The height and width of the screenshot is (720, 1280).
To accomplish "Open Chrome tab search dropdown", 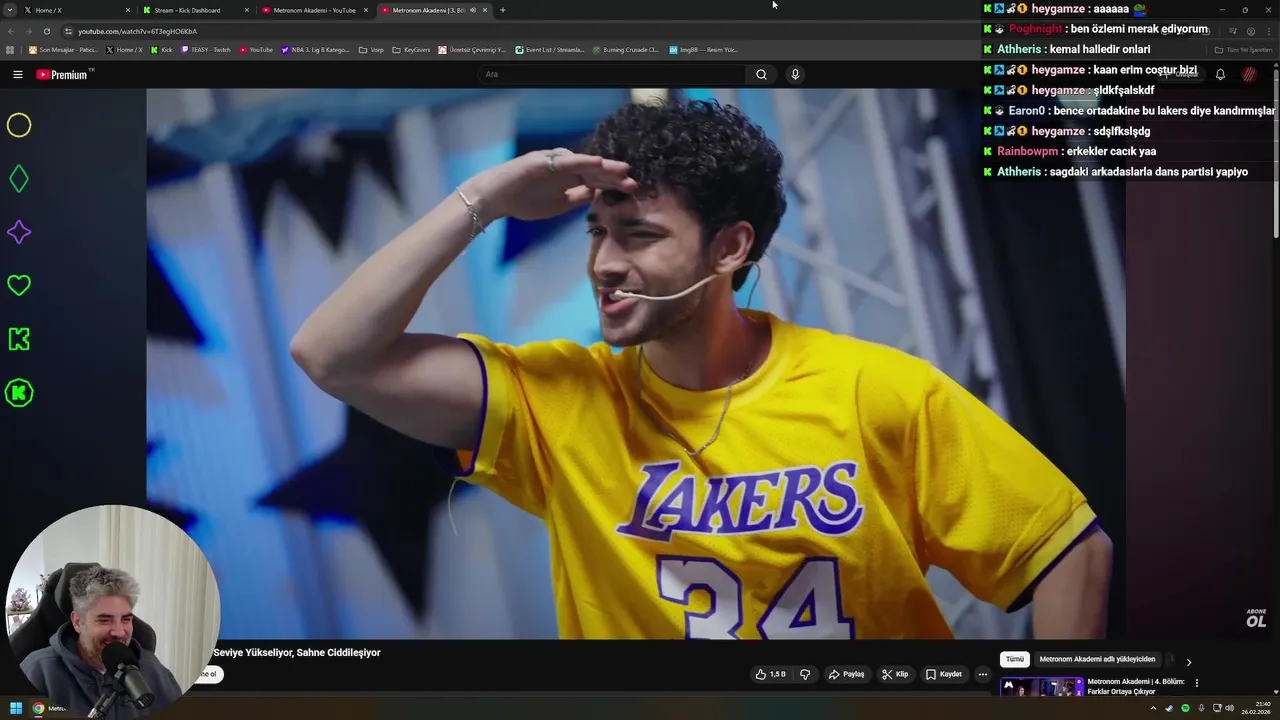I will coord(12,10).
